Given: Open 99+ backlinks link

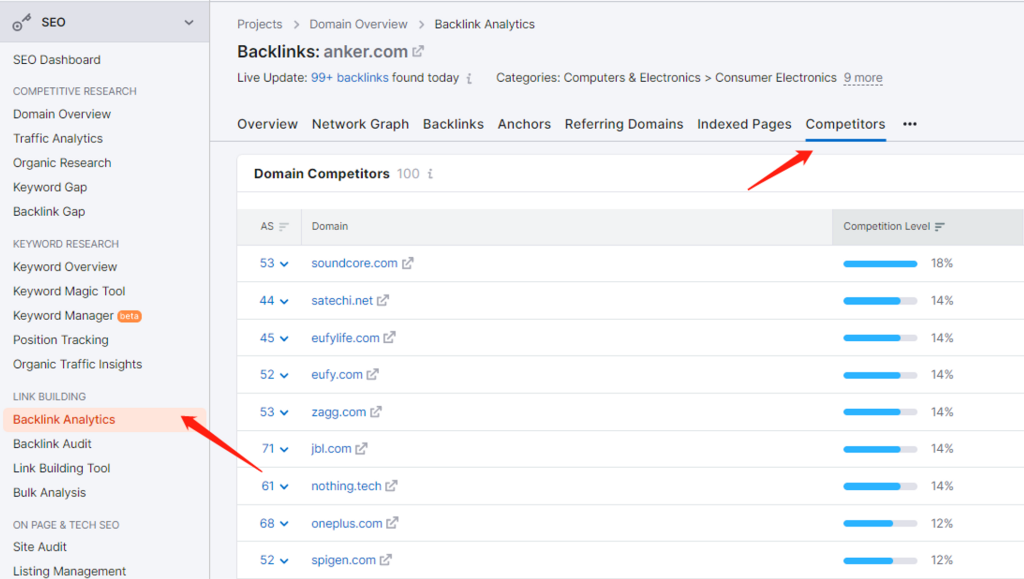Looking at the screenshot, I should [349, 78].
